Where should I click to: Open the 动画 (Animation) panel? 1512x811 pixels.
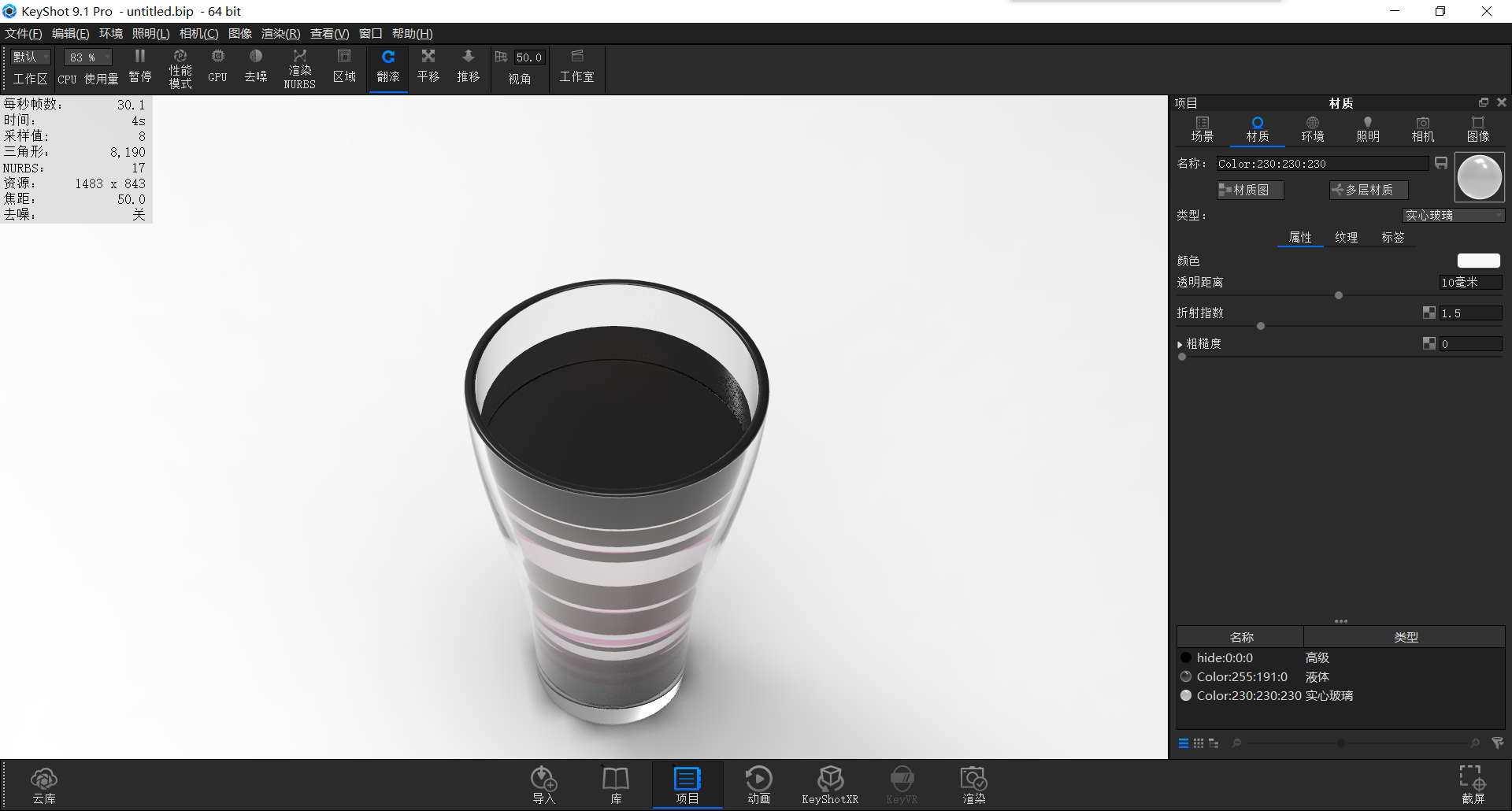click(758, 783)
